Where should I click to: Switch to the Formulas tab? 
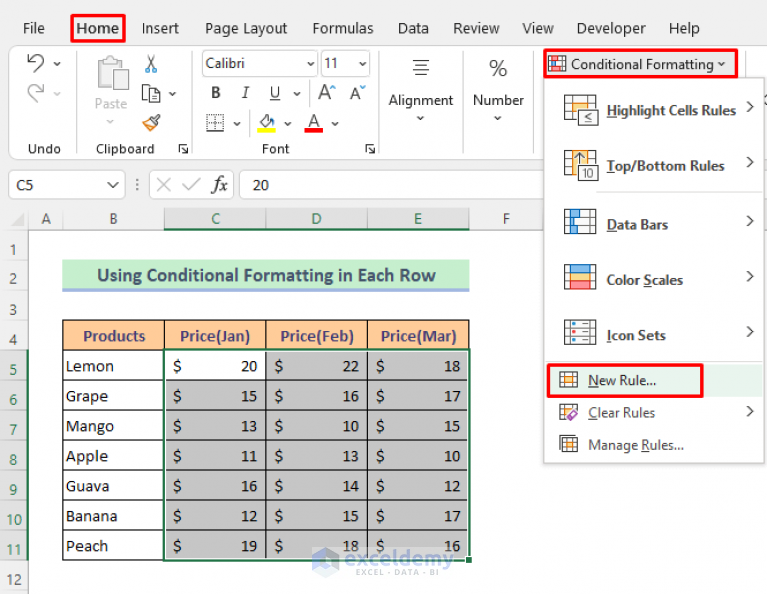coord(342,28)
